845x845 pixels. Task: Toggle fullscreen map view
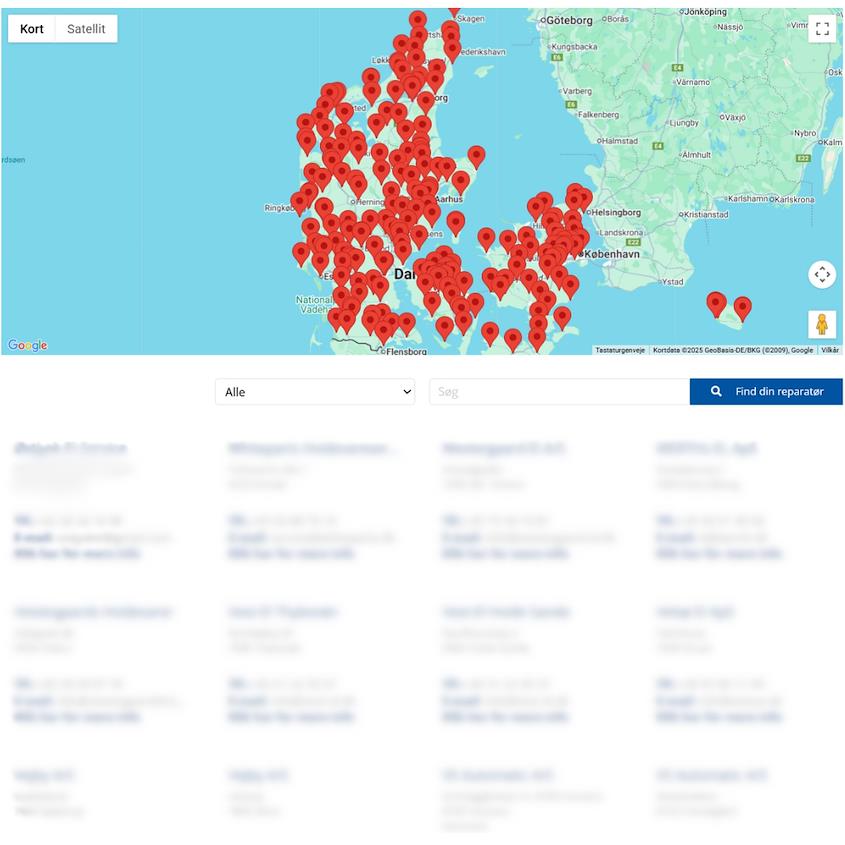(822, 29)
